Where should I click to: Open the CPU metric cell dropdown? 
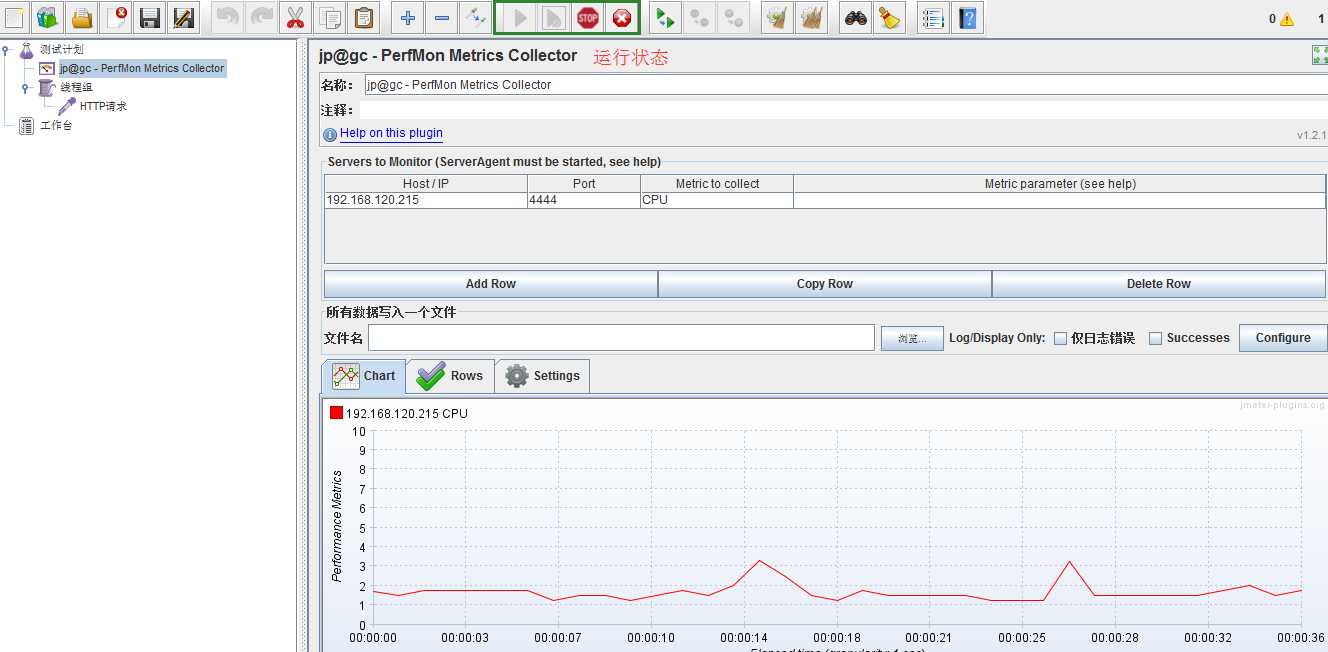tap(717, 200)
